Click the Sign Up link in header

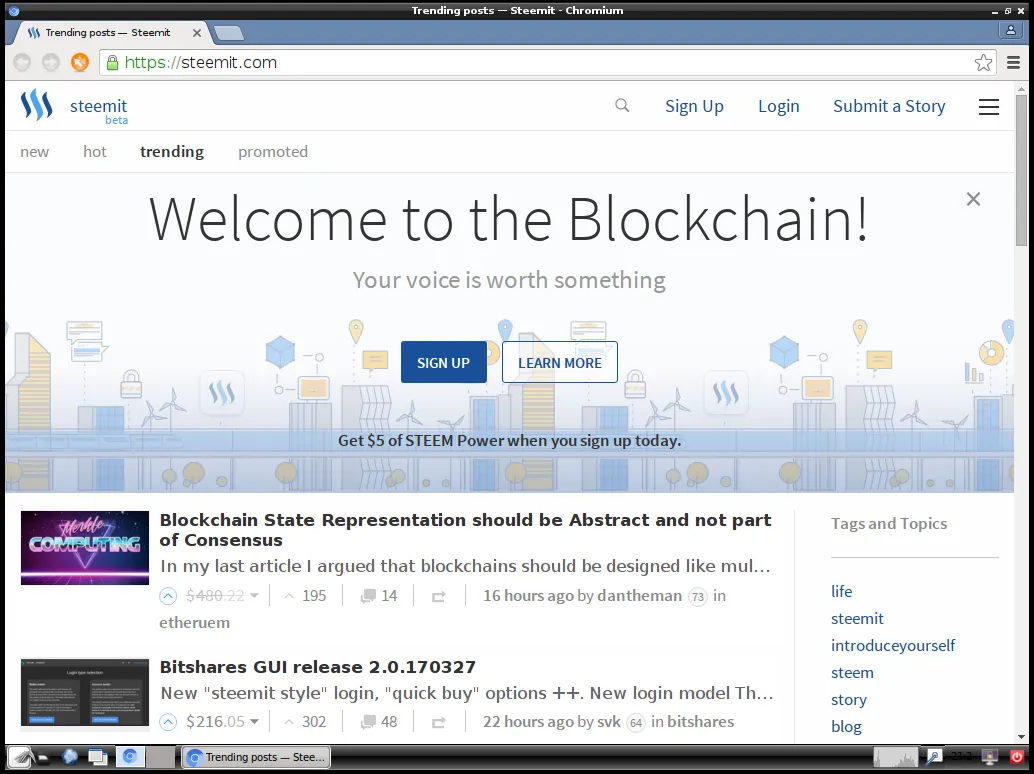point(694,106)
